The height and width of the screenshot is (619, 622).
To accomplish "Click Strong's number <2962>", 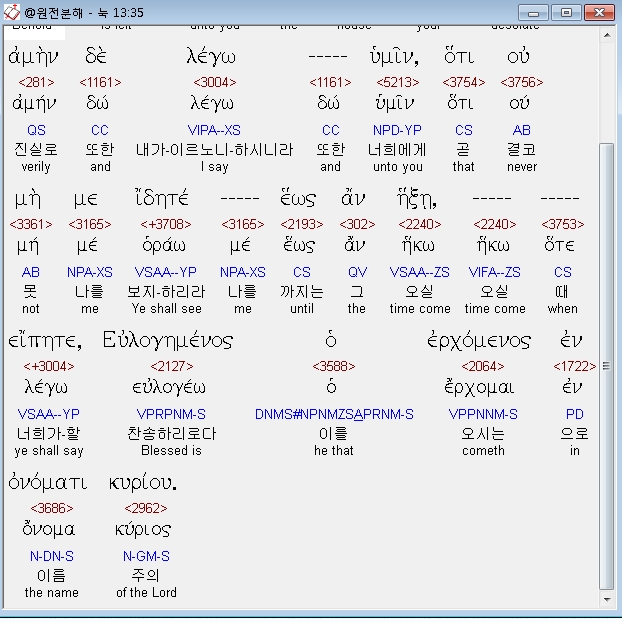I will coord(146,508).
